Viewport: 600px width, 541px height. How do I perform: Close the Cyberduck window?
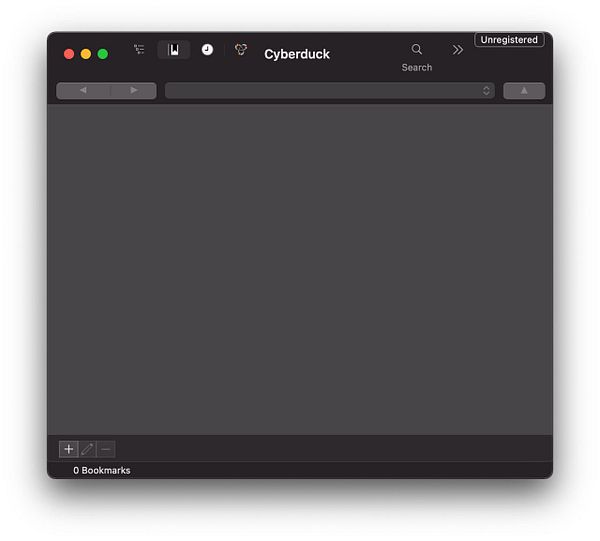click(69, 54)
